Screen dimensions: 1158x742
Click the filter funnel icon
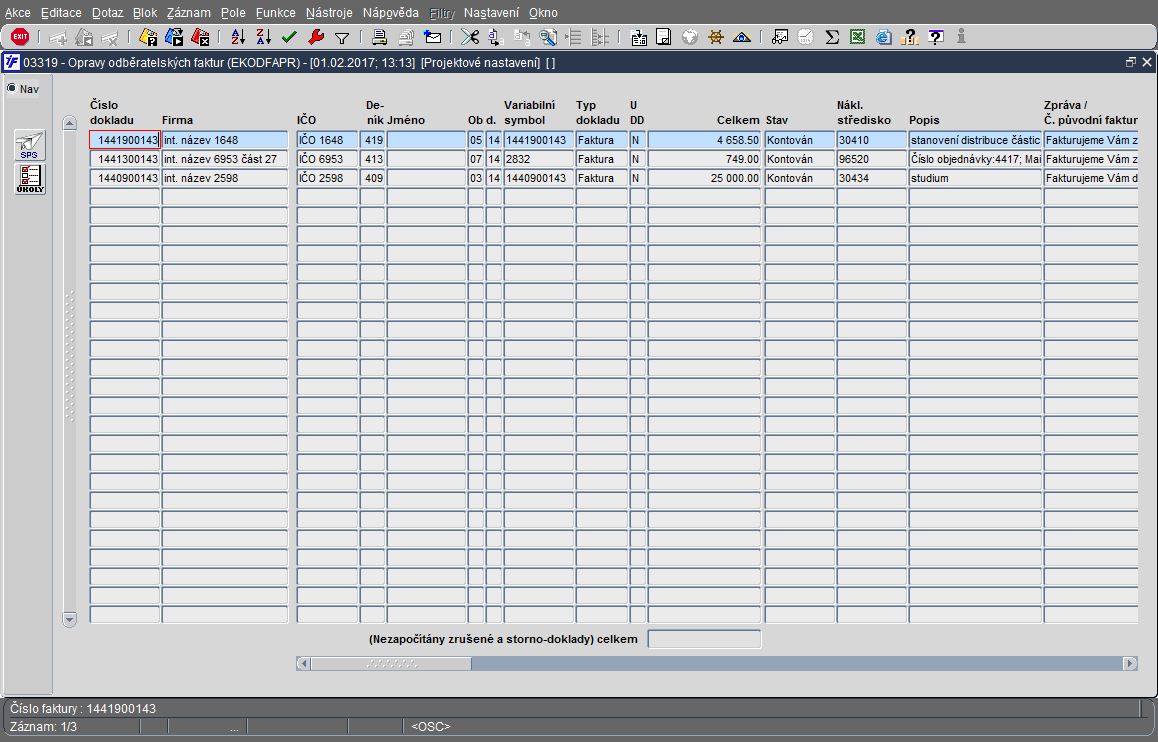(x=341, y=37)
